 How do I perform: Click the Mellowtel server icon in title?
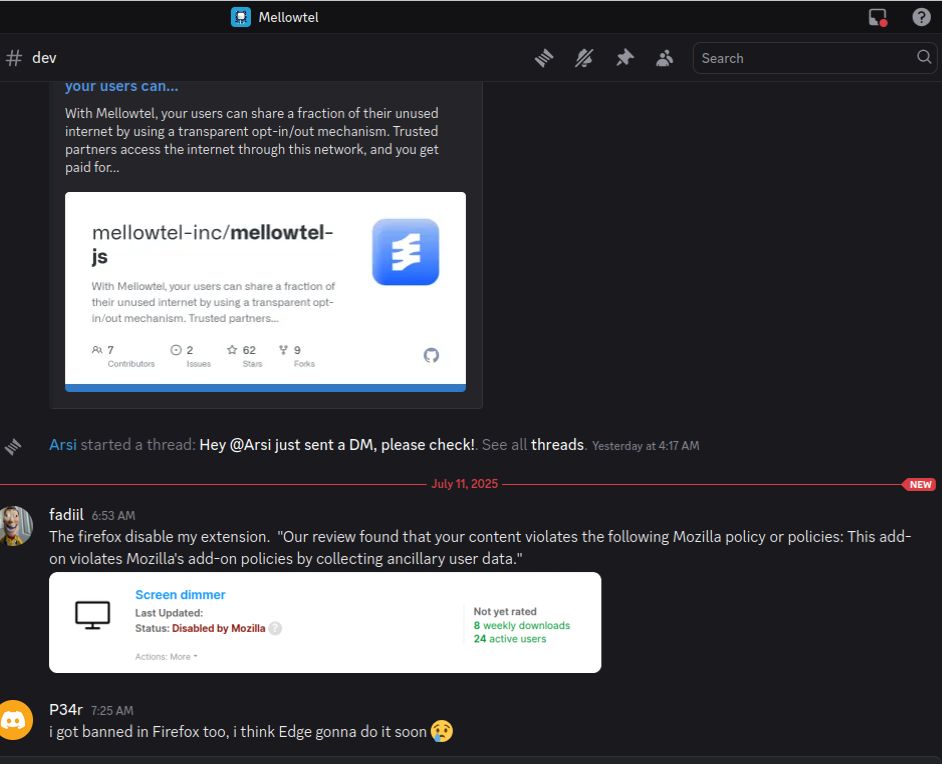click(x=241, y=17)
